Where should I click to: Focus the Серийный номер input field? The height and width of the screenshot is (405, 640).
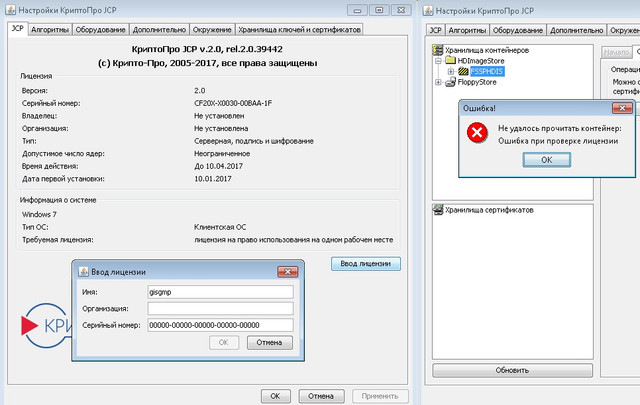(x=218, y=325)
